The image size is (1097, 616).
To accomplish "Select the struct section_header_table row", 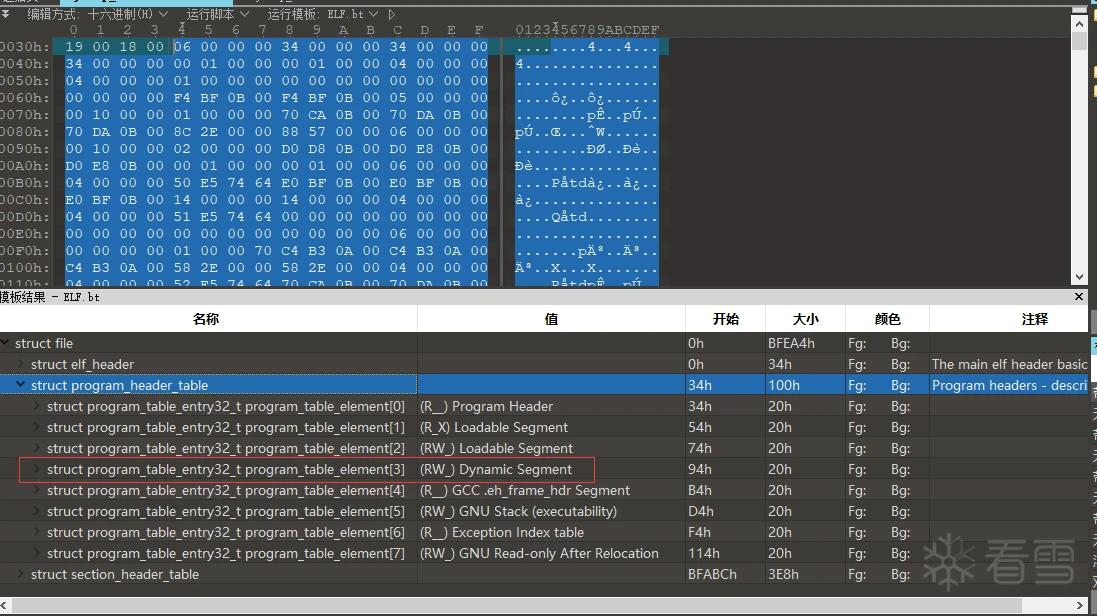I will [544, 574].
